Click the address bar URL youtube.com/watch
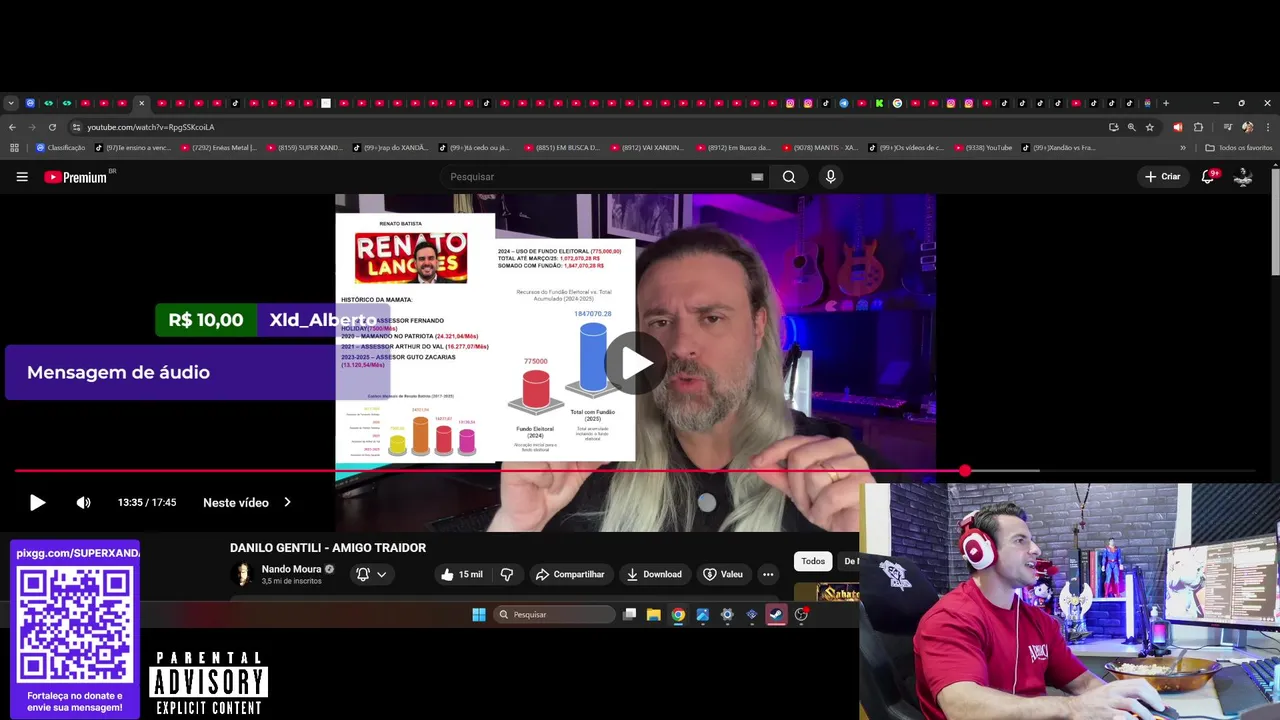1280x720 pixels. click(x=150, y=127)
